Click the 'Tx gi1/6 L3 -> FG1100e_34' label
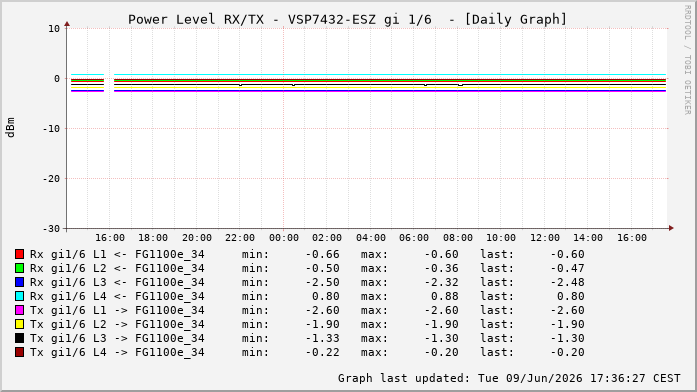Viewport: 697px width, 392px height. click(117, 338)
